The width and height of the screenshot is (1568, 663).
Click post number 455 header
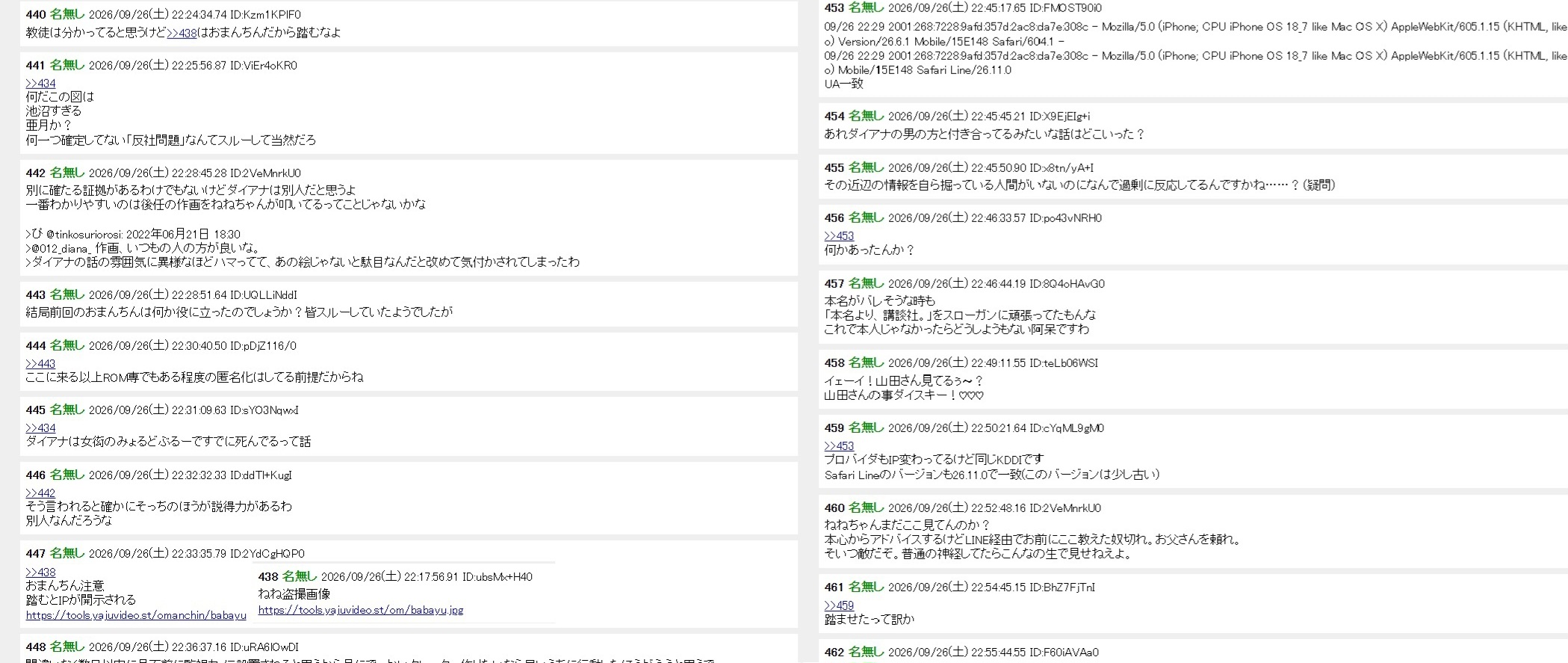pos(834,167)
